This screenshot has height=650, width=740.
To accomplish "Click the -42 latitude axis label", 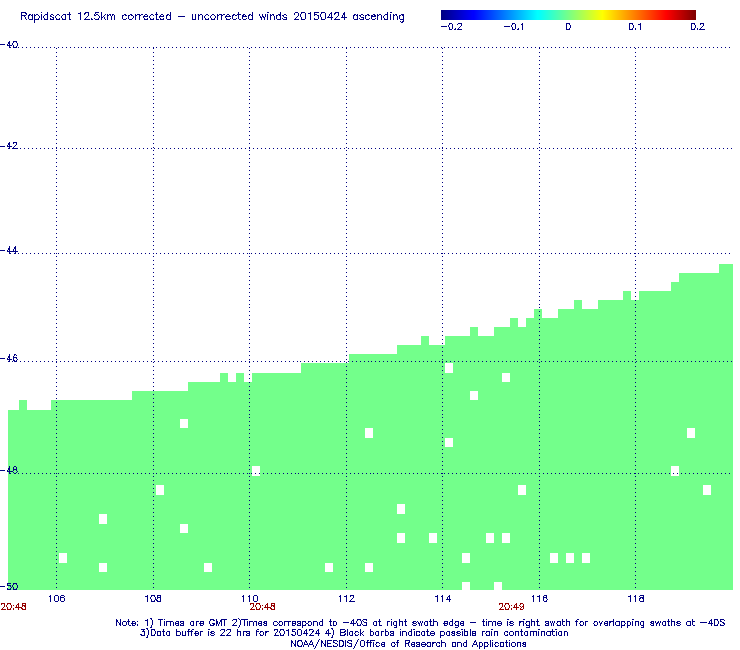I will pyautogui.click(x=9, y=146).
